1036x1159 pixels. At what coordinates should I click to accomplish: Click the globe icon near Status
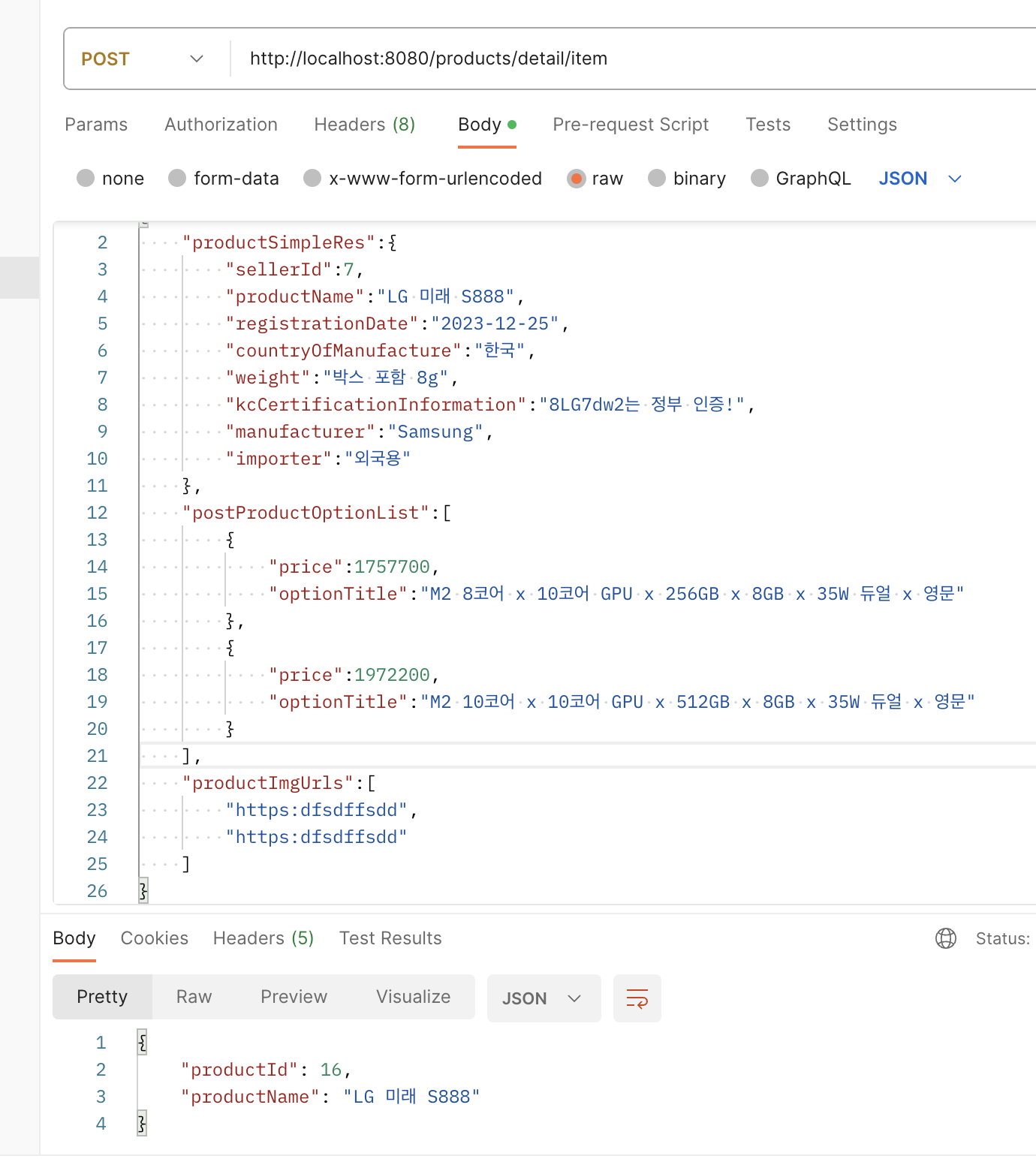(945, 938)
